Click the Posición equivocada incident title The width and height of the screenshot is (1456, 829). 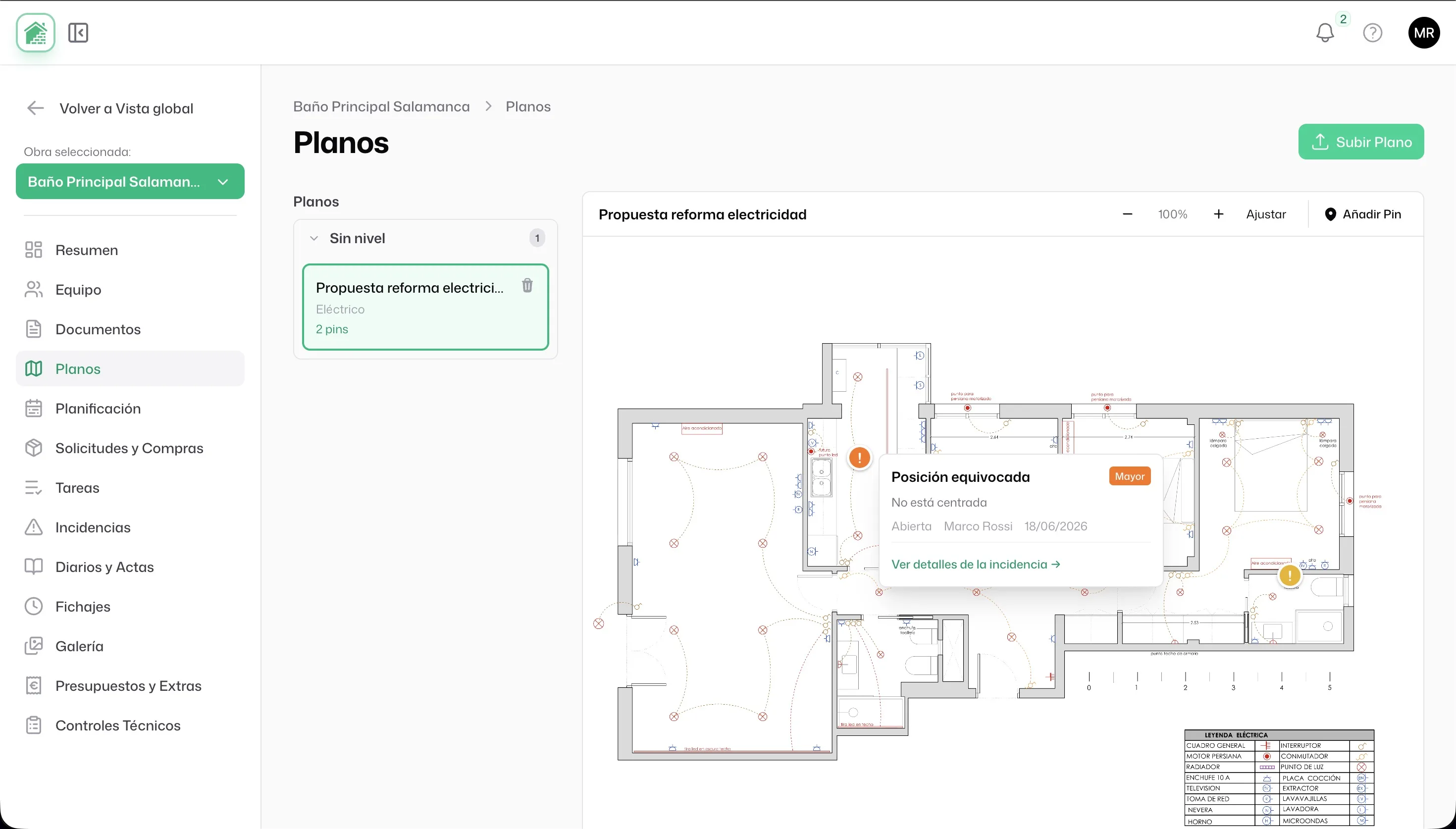(x=960, y=477)
